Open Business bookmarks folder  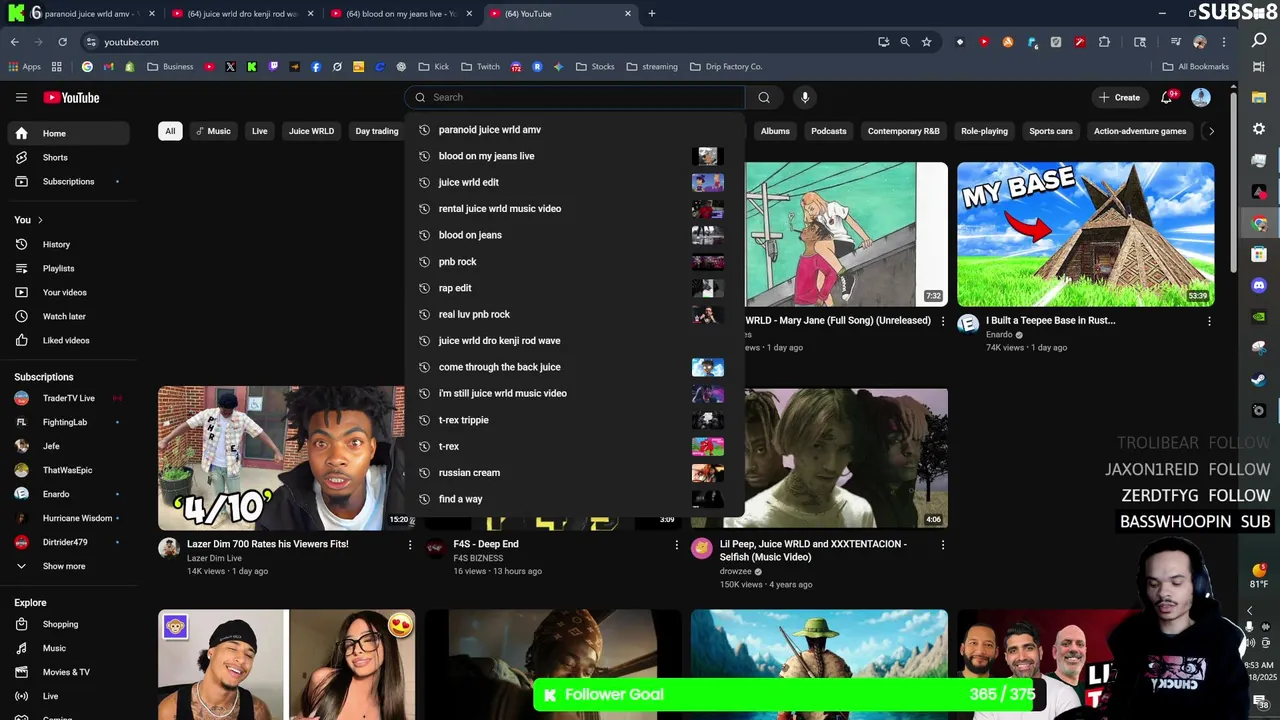pyautogui.click(x=170, y=67)
